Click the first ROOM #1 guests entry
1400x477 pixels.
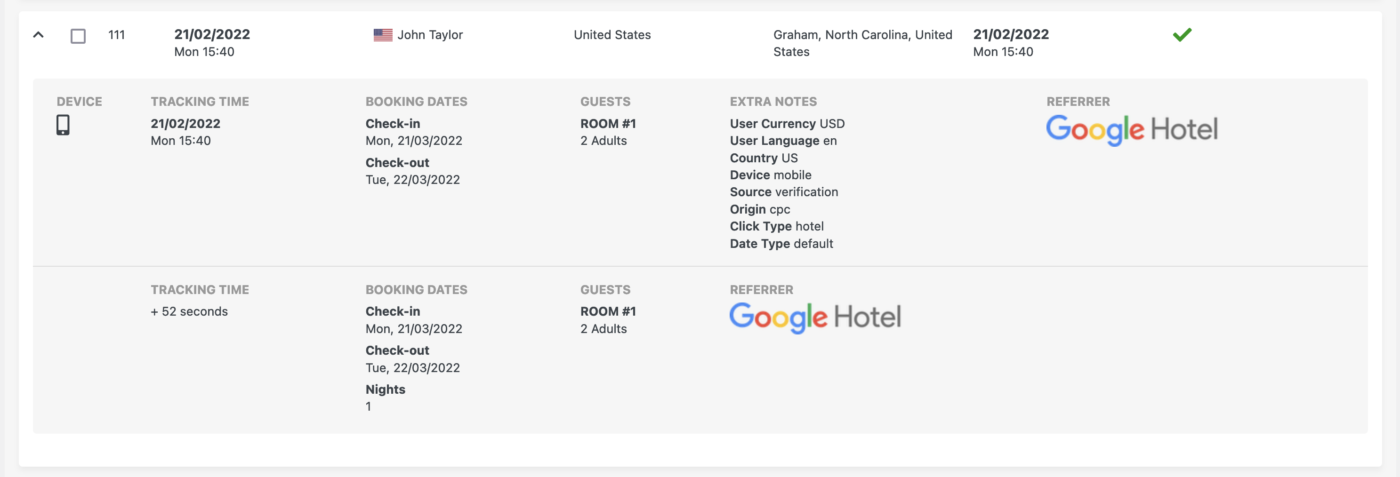pos(608,124)
